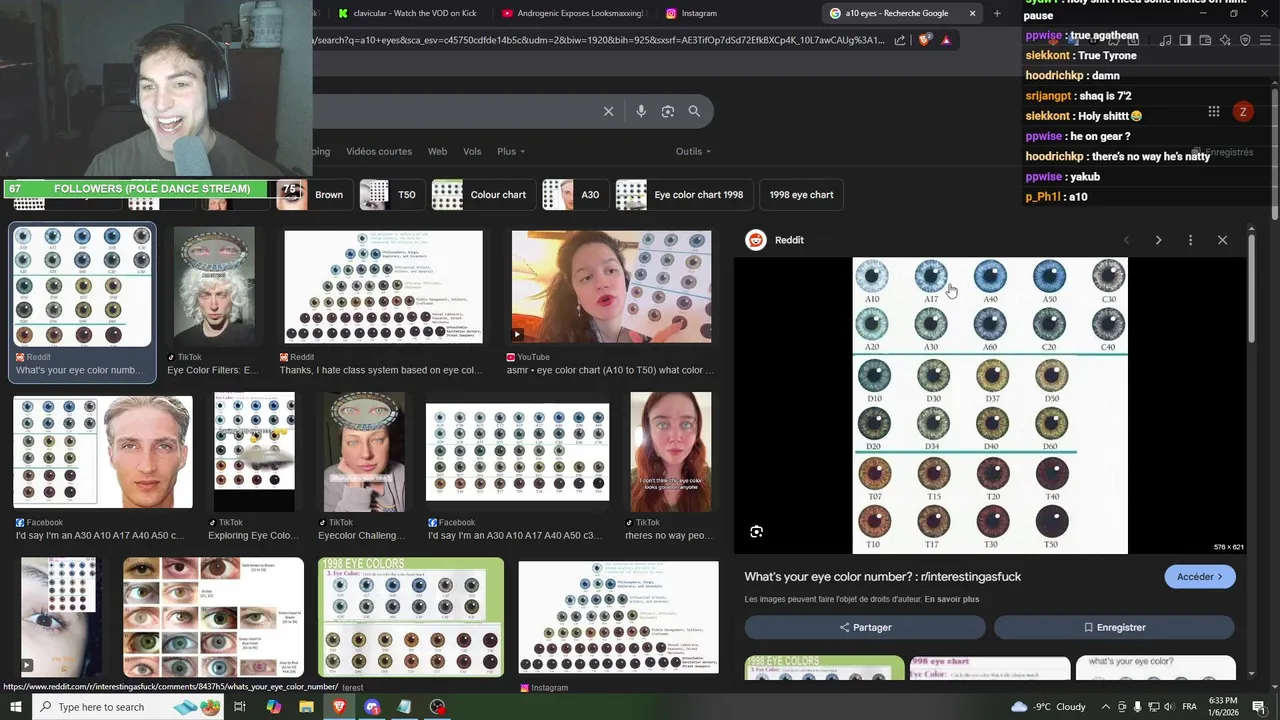Click the Accéder button
The image size is (1280, 720).
[1200, 577]
